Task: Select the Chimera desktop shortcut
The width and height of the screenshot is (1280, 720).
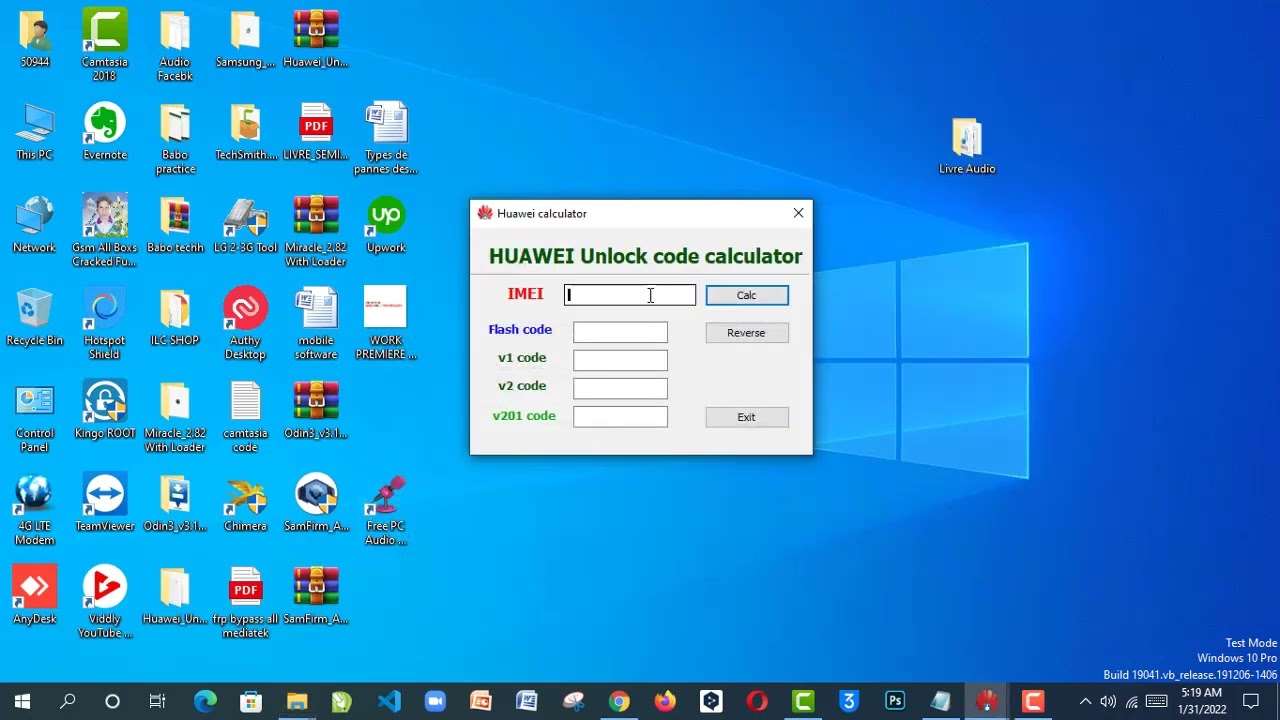Action: point(246,504)
